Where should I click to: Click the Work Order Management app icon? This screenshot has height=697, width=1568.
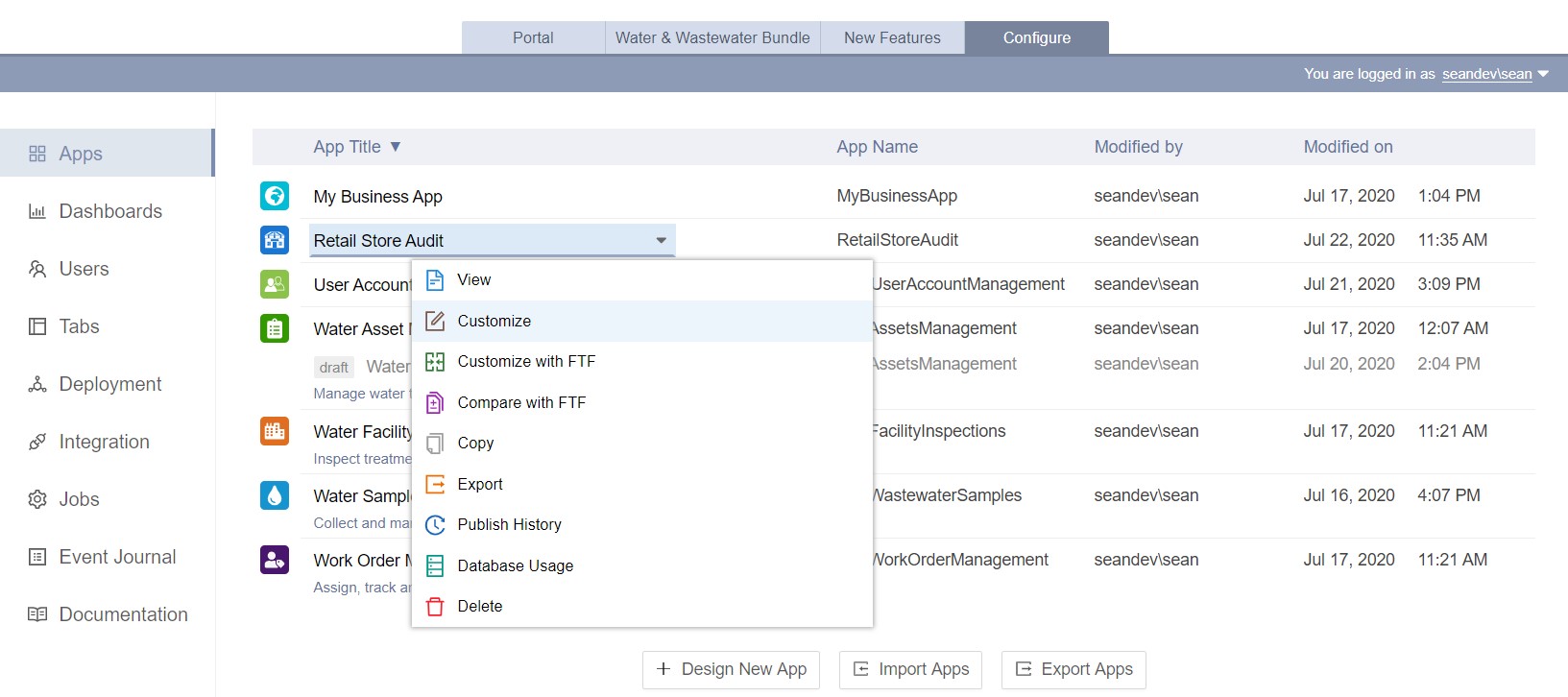(275, 560)
